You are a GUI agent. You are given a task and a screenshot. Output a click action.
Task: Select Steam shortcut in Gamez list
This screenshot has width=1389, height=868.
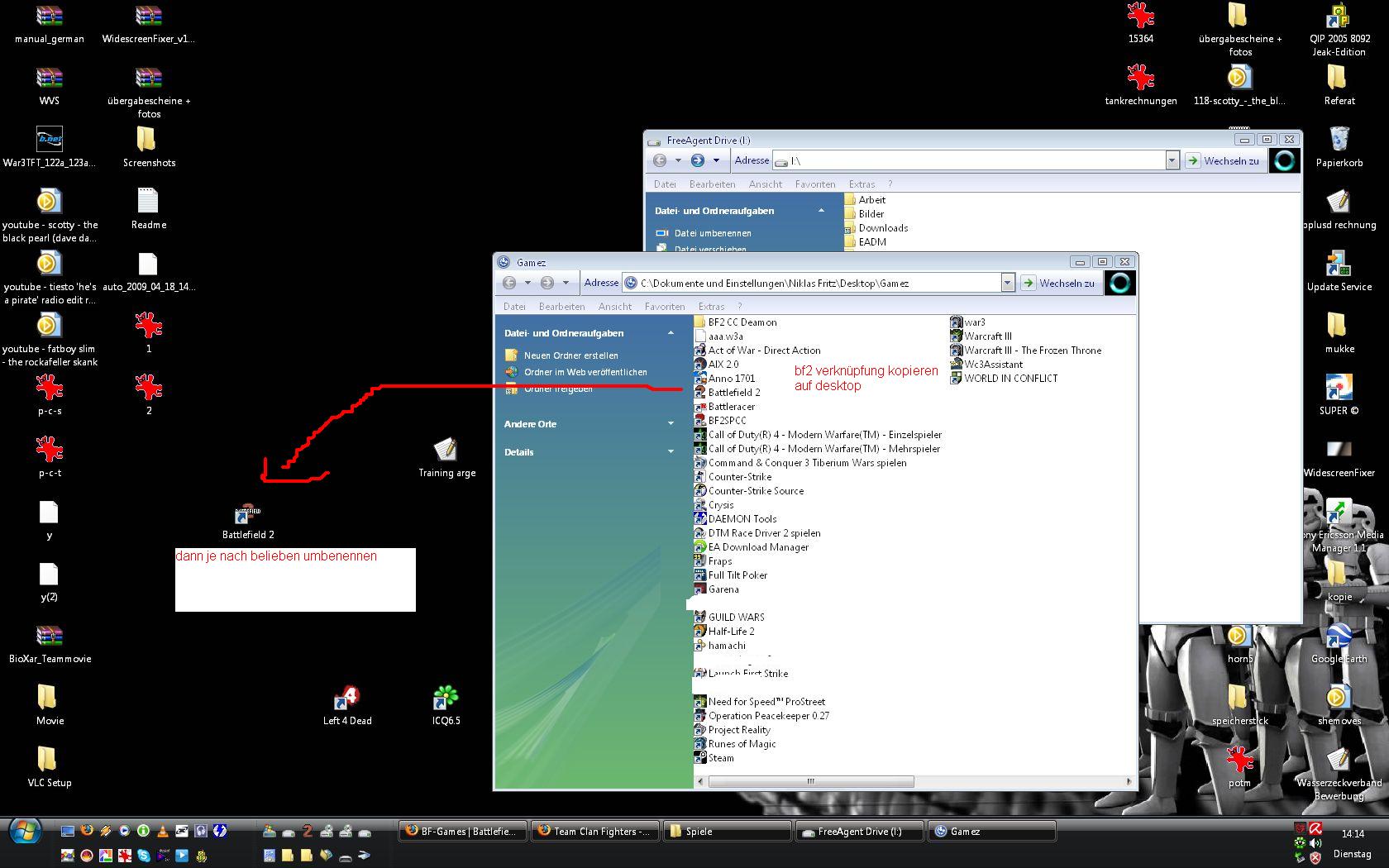(714, 758)
